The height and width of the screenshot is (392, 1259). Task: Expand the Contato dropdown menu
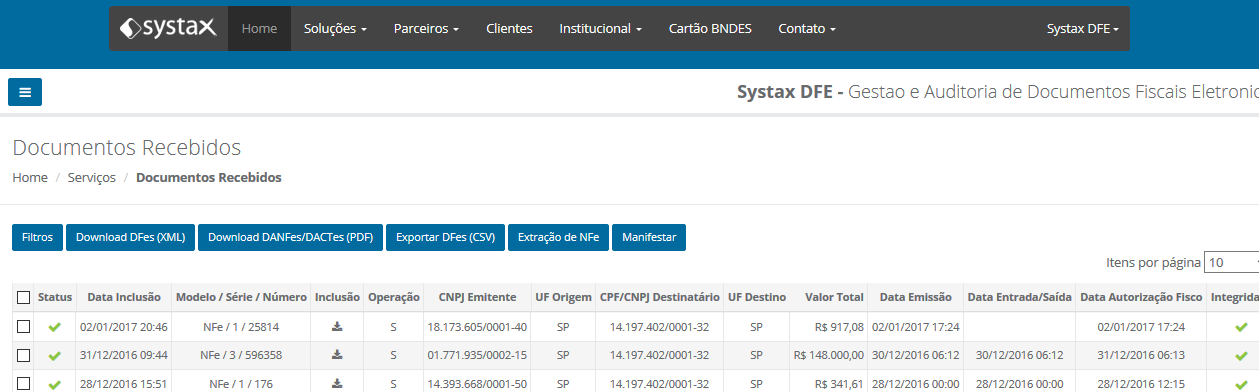point(806,29)
